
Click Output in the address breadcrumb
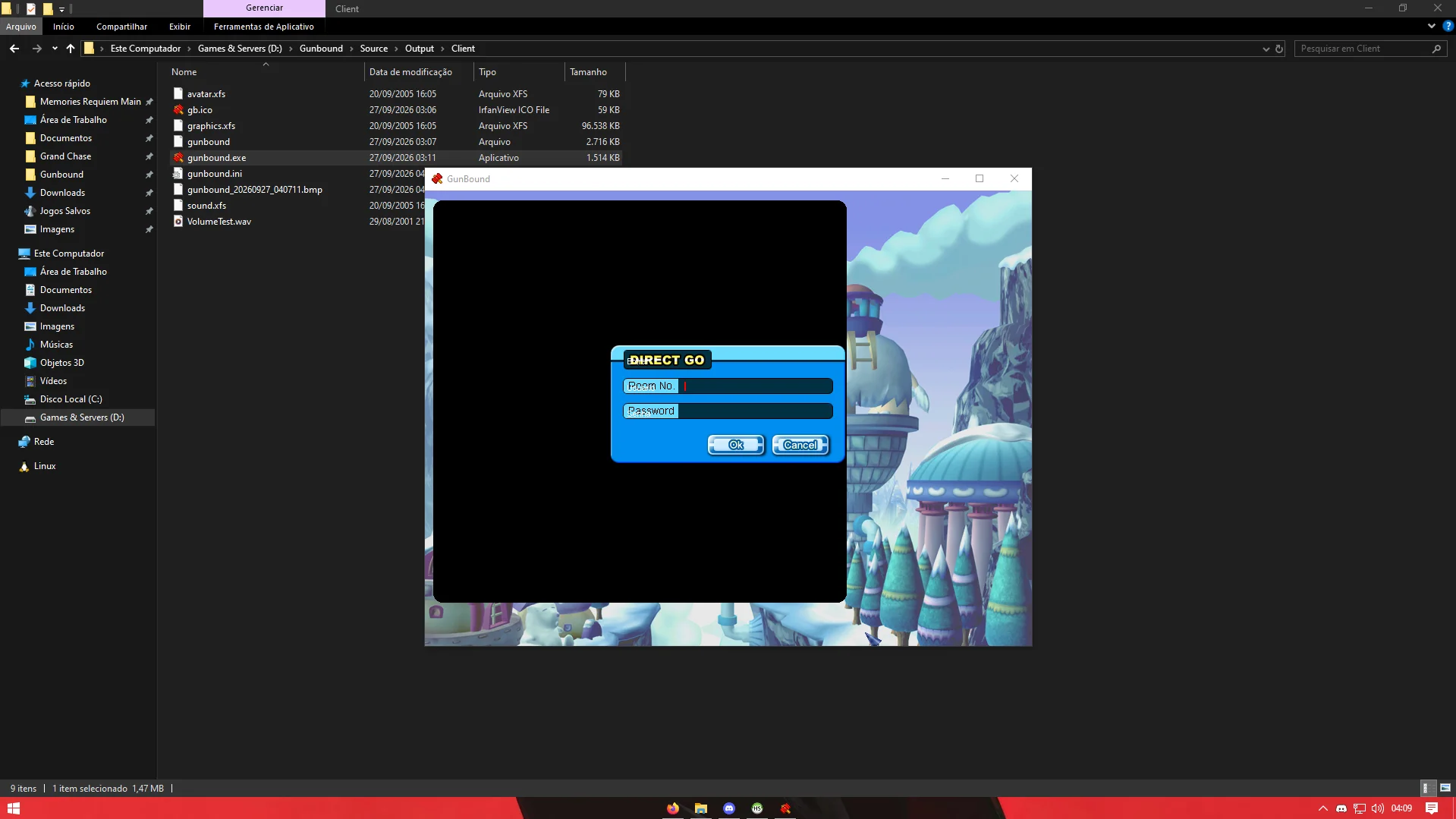click(x=420, y=49)
